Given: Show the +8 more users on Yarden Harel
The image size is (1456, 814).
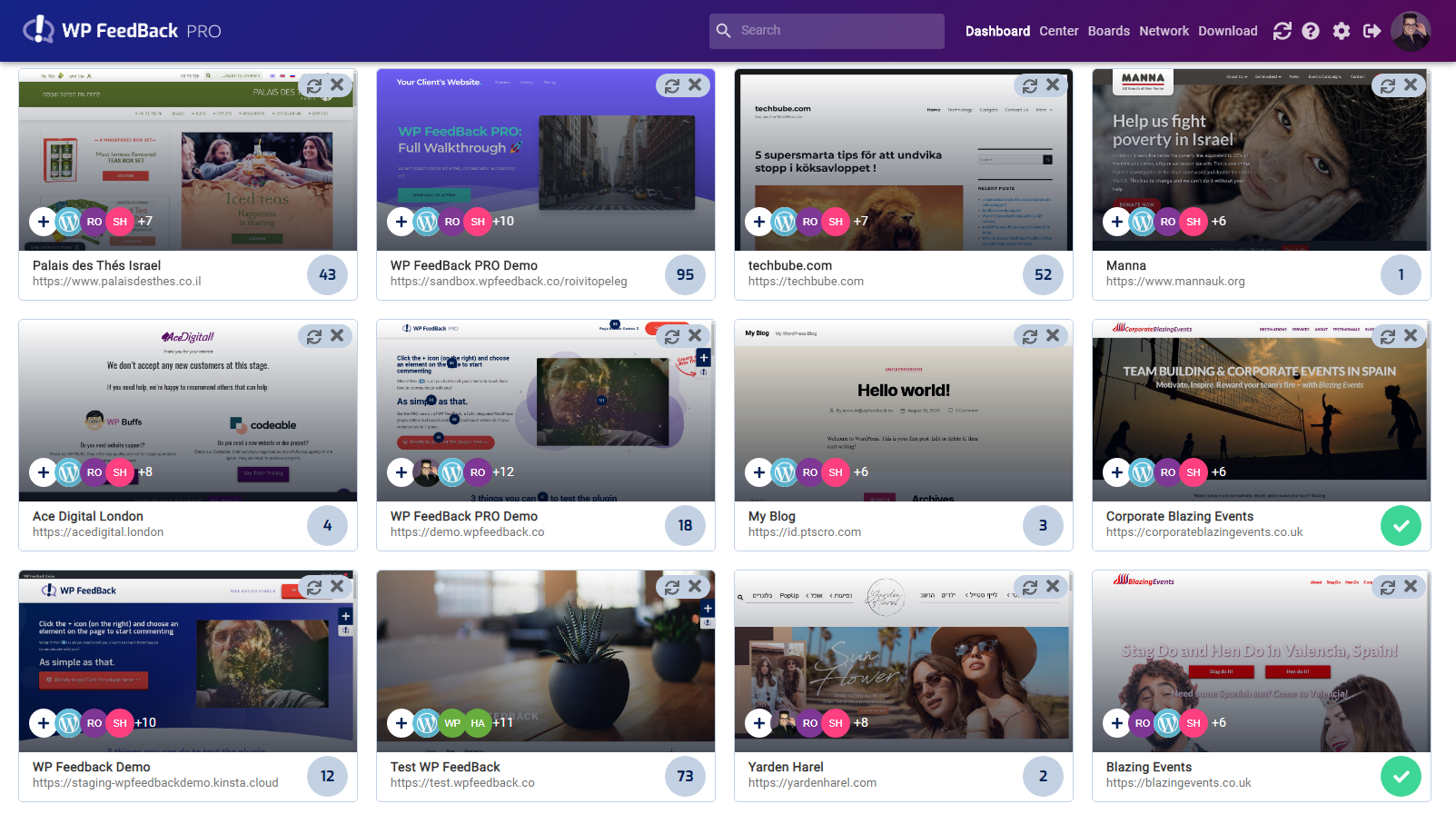Looking at the screenshot, I should point(860,722).
